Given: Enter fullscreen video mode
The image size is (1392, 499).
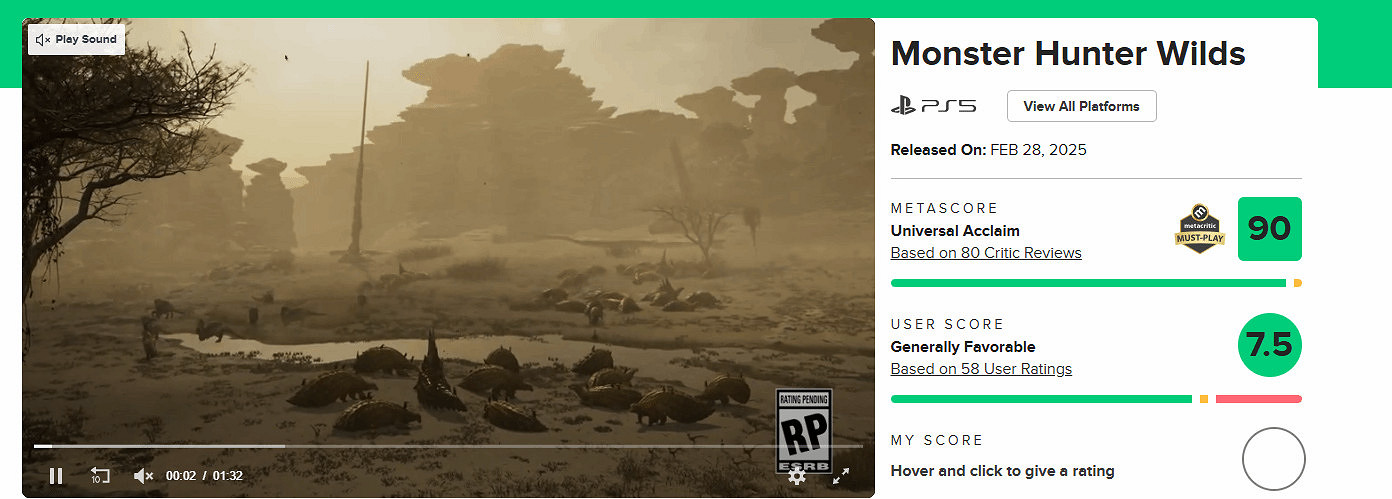Looking at the screenshot, I should (x=841, y=476).
